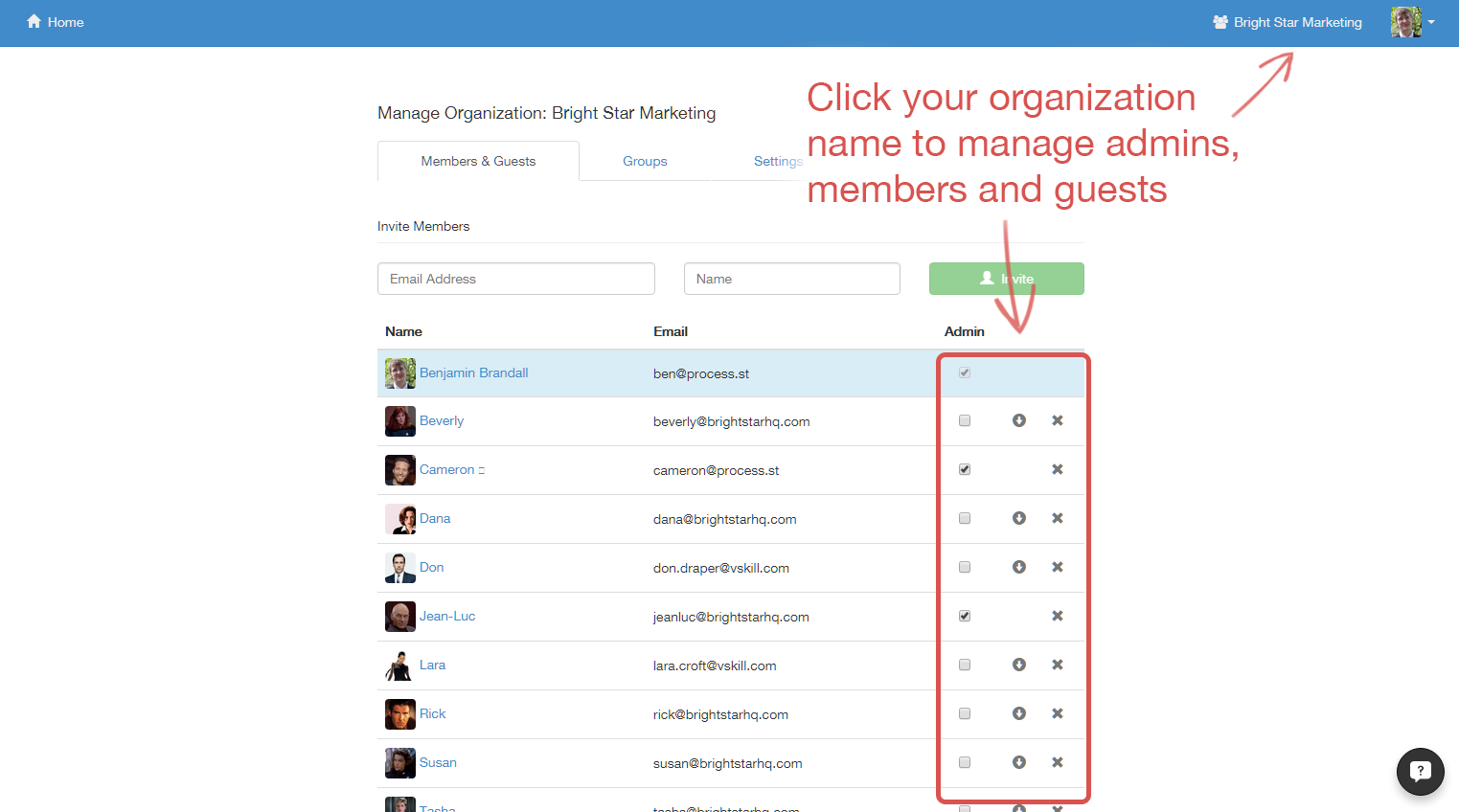This screenshot has width=1459, height=812.
Task: Open Benjamin Brandall's profile link
Action: [x=473, y=372]
